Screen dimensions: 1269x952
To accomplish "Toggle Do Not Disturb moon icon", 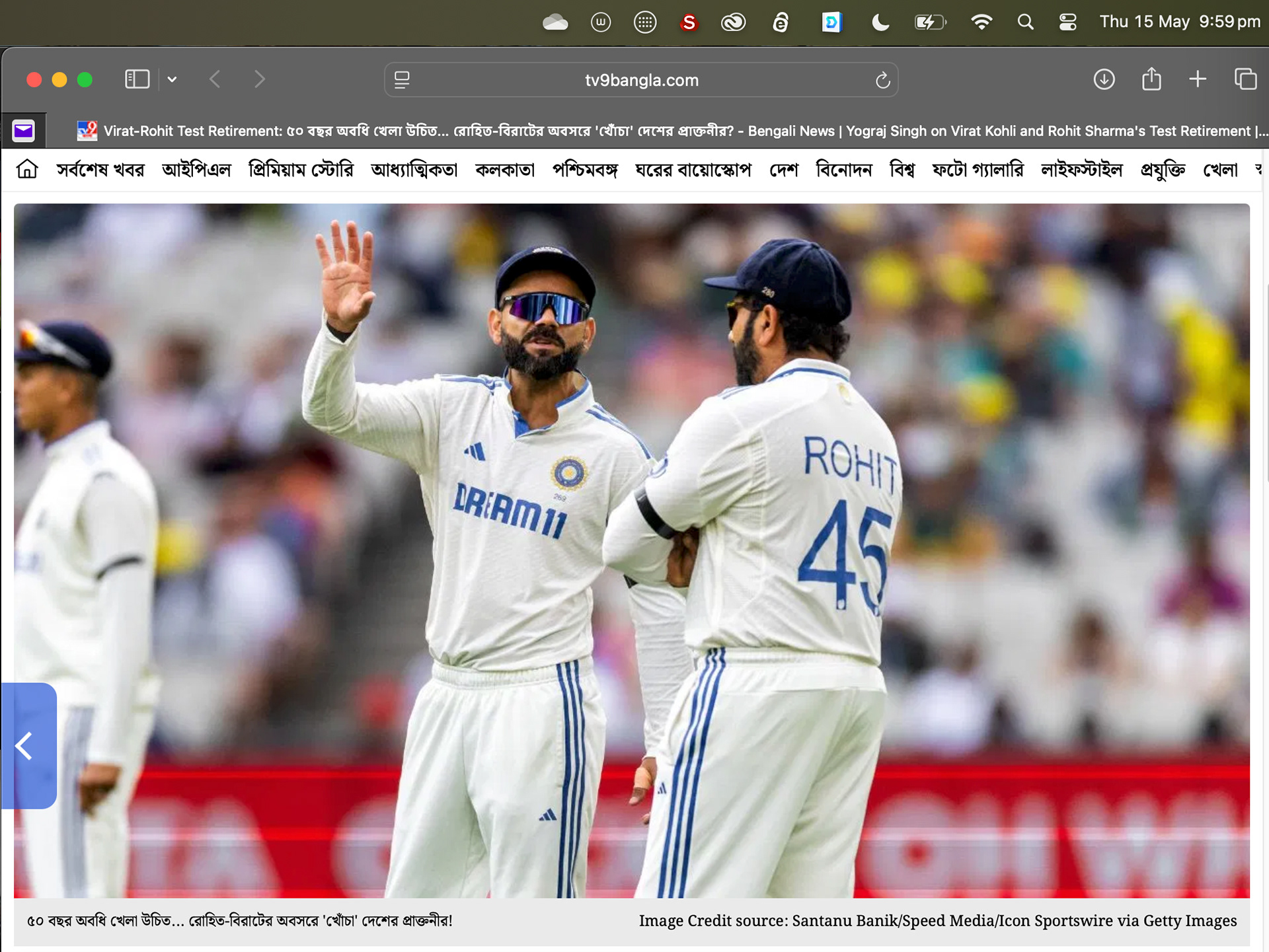I will [880, 22].
